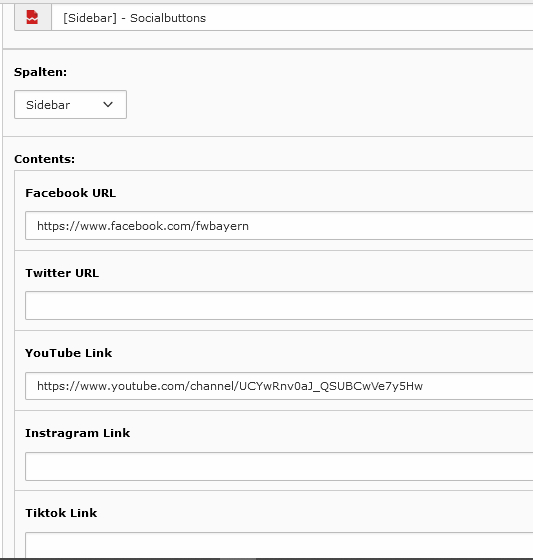This screenshot has height=560, width=533.
Task: Click the '[Sidebar] - Socialbuttons' title text
Action: point(134,18)
